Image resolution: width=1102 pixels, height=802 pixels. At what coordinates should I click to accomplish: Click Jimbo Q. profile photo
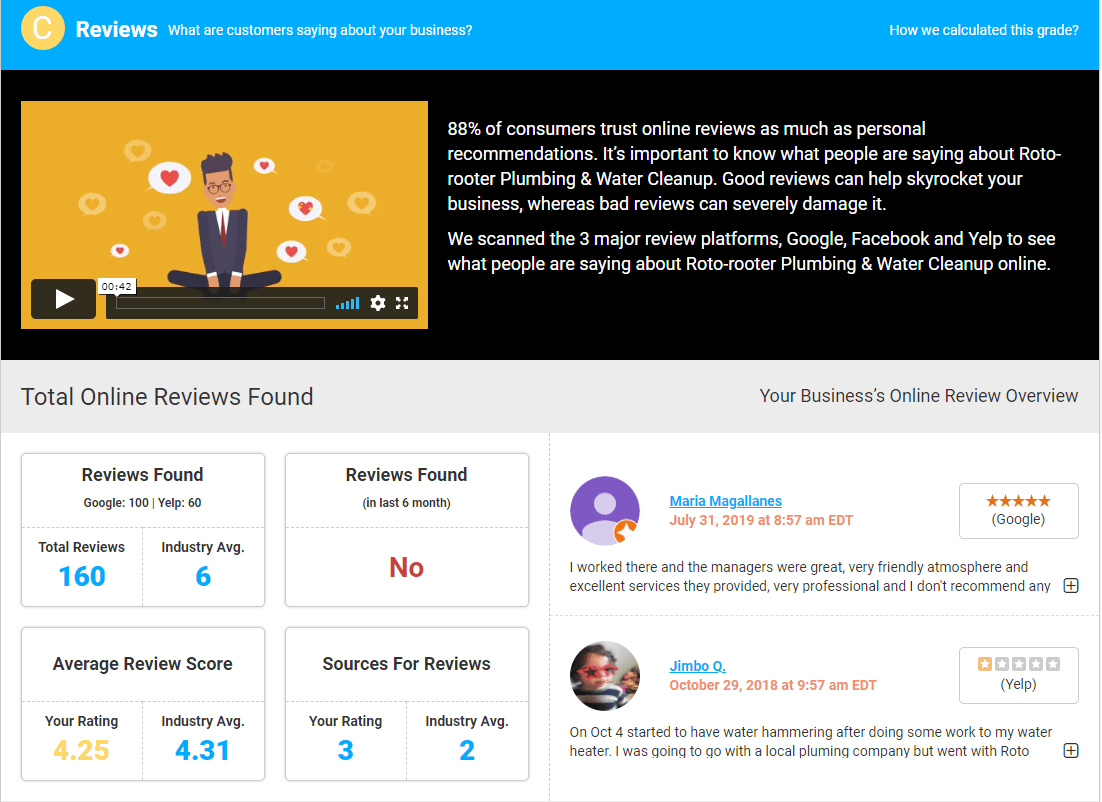pyautogui.click(x=604, y=675)
